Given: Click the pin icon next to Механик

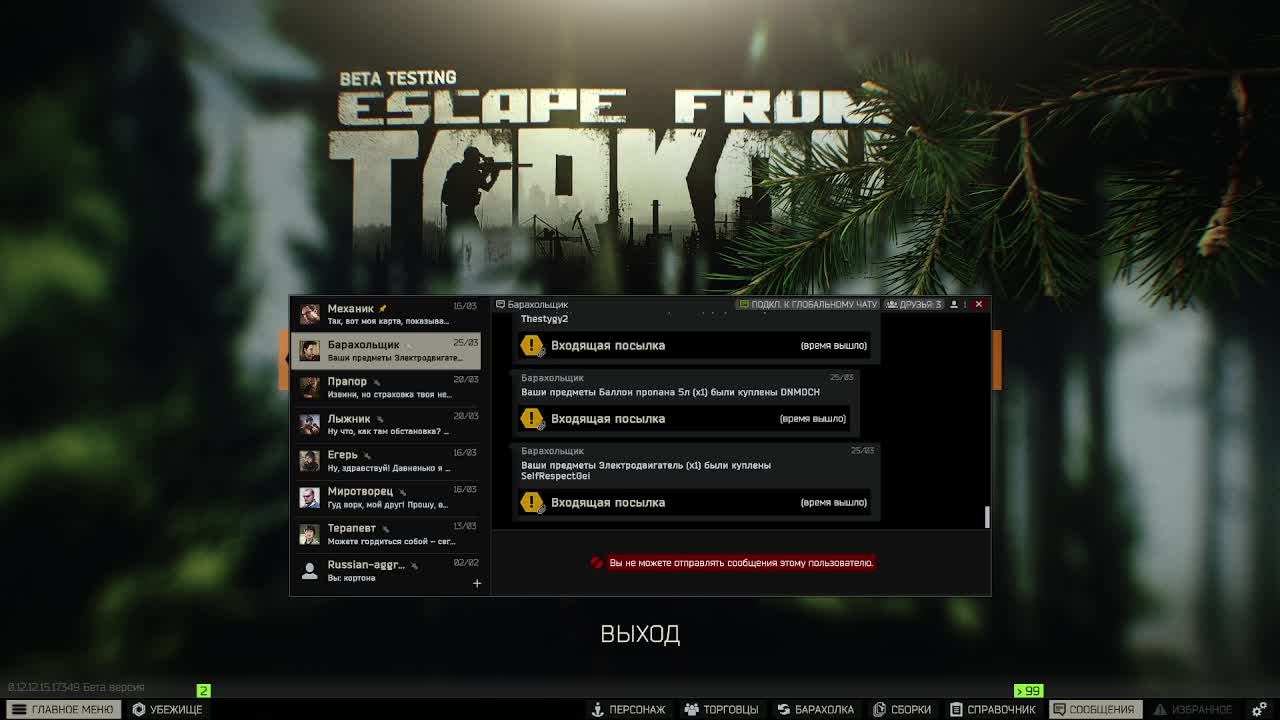Looking at the screenshot, I should (382, 309).
